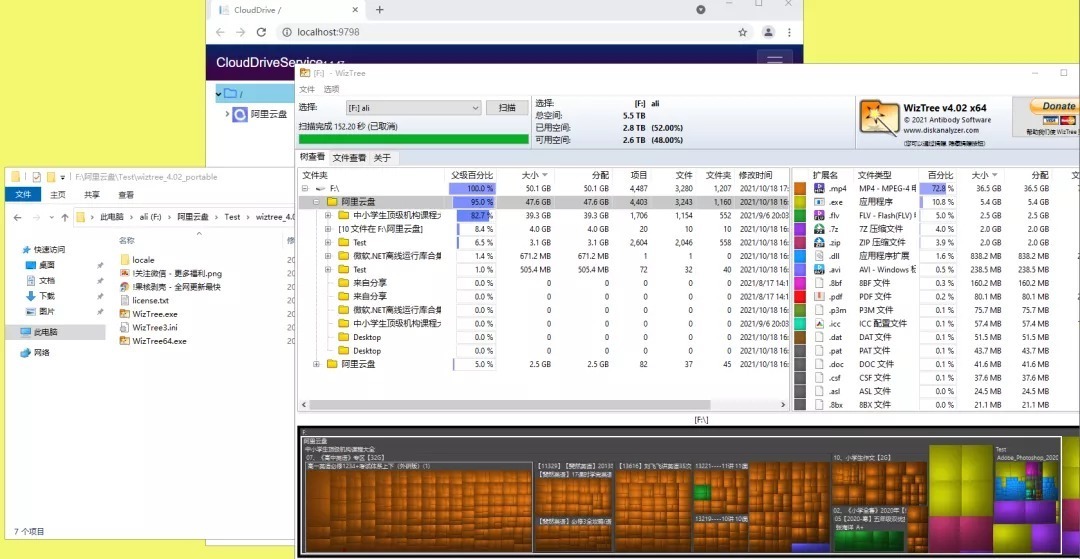Collapse the 阿里云盘 47.6 GB folder
1080x559 pixels.
point(316,202)
